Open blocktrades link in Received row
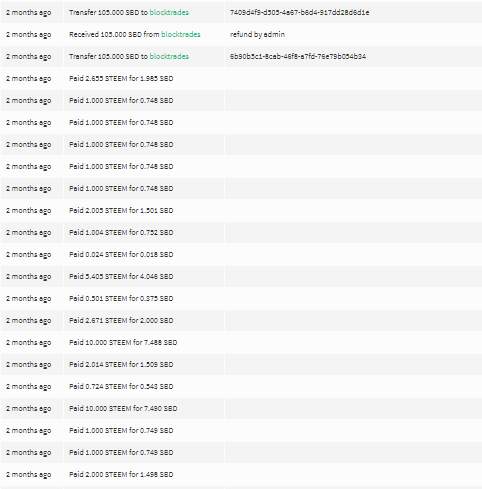This screenshot has height=489, width=482. 181,35
